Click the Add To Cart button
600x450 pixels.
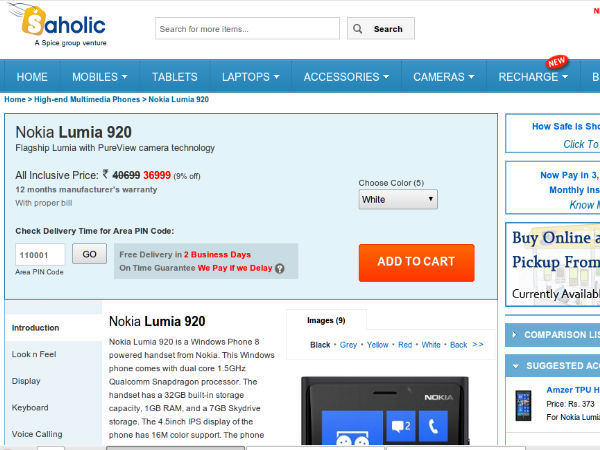[x=416, y=262]
